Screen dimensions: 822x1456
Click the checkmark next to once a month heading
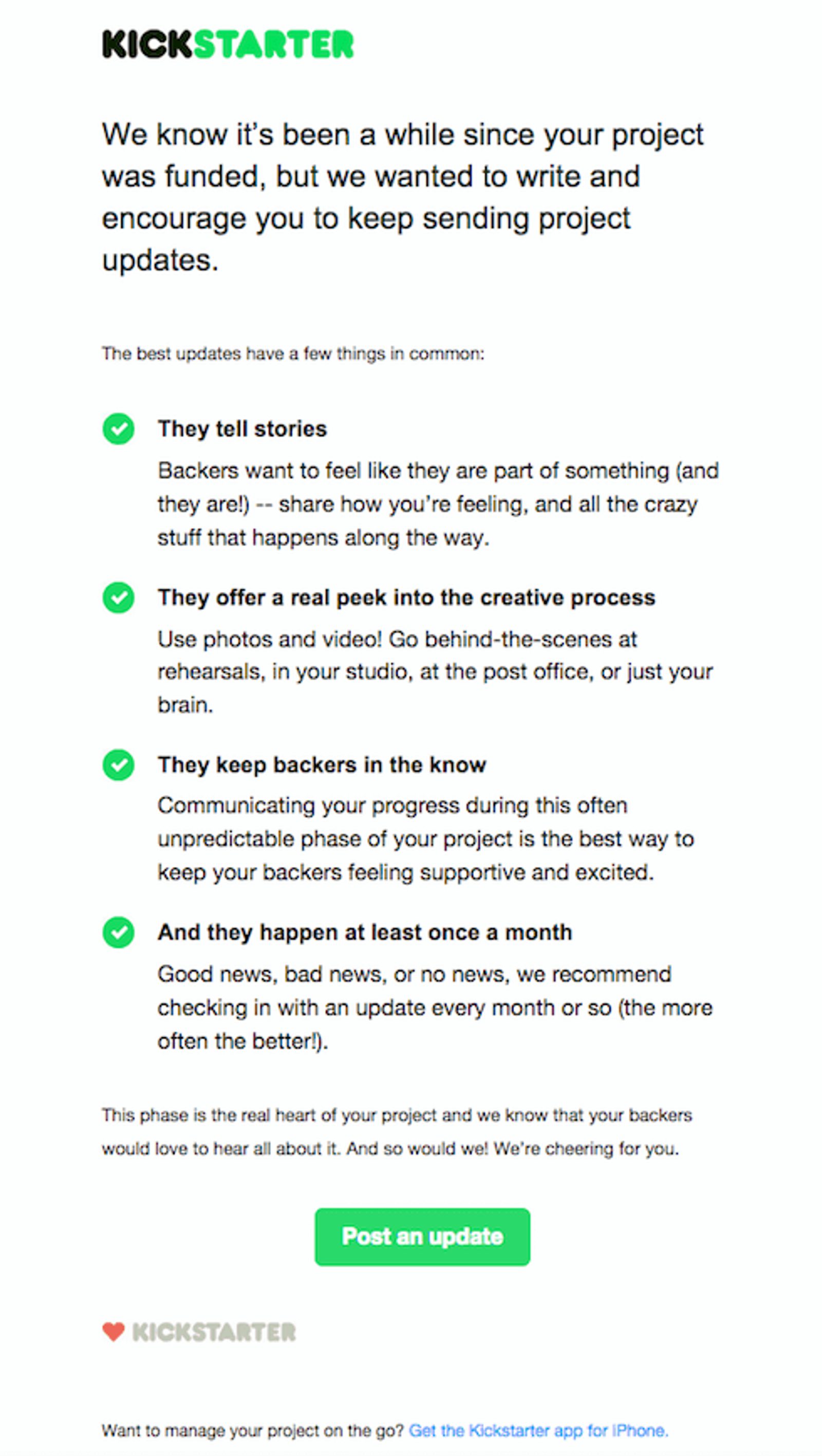118,932
